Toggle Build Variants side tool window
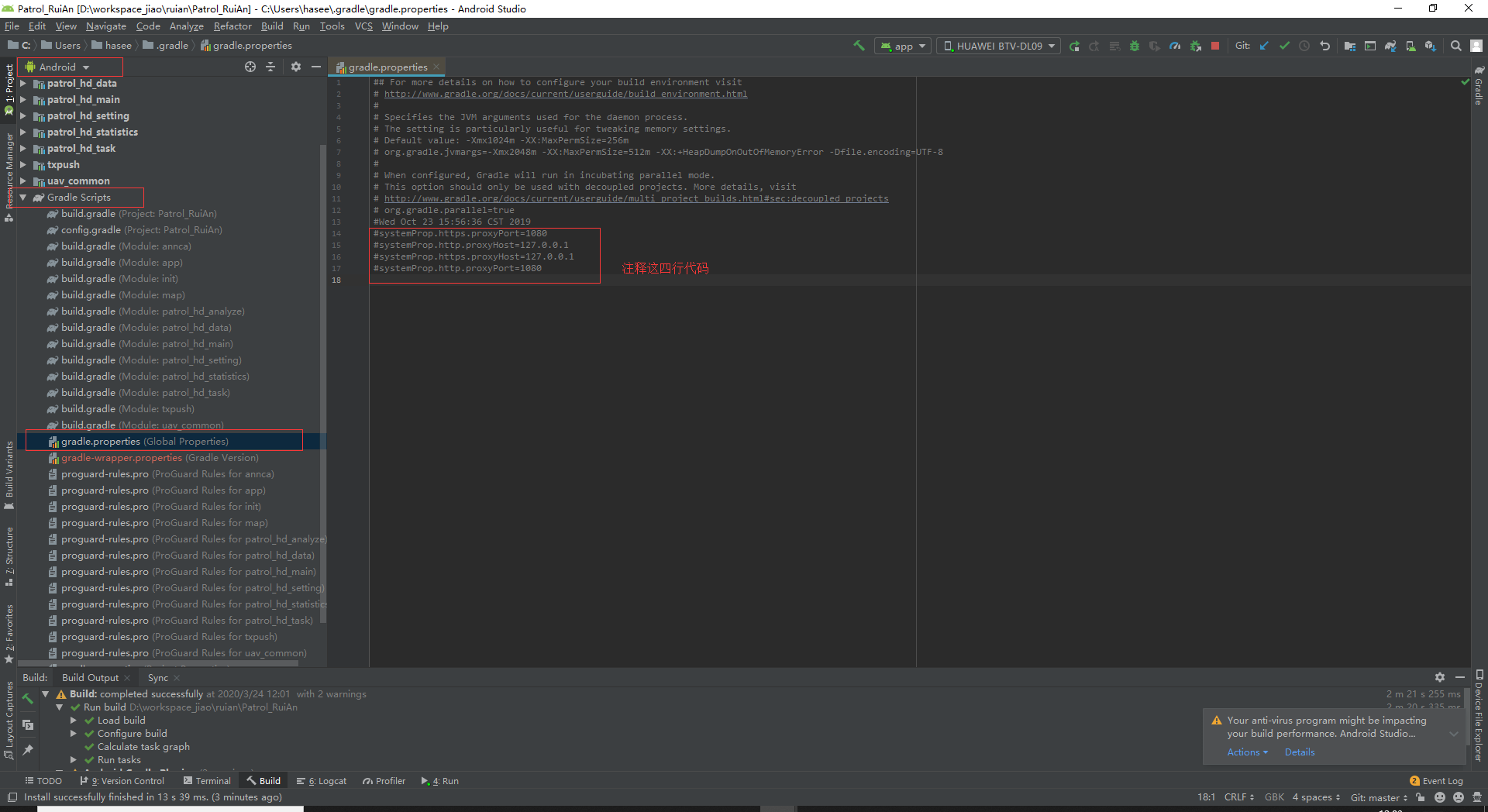Screen dimensions: 1488x812 9,475
